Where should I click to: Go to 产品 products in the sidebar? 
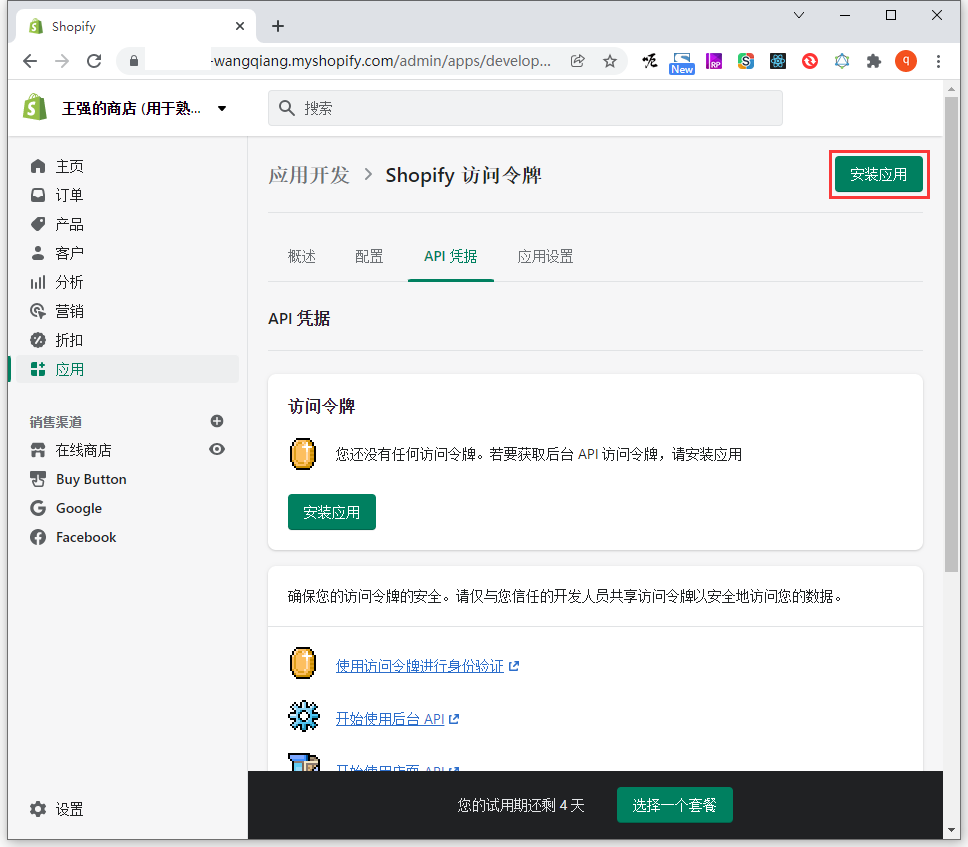[x=69, y=224]
